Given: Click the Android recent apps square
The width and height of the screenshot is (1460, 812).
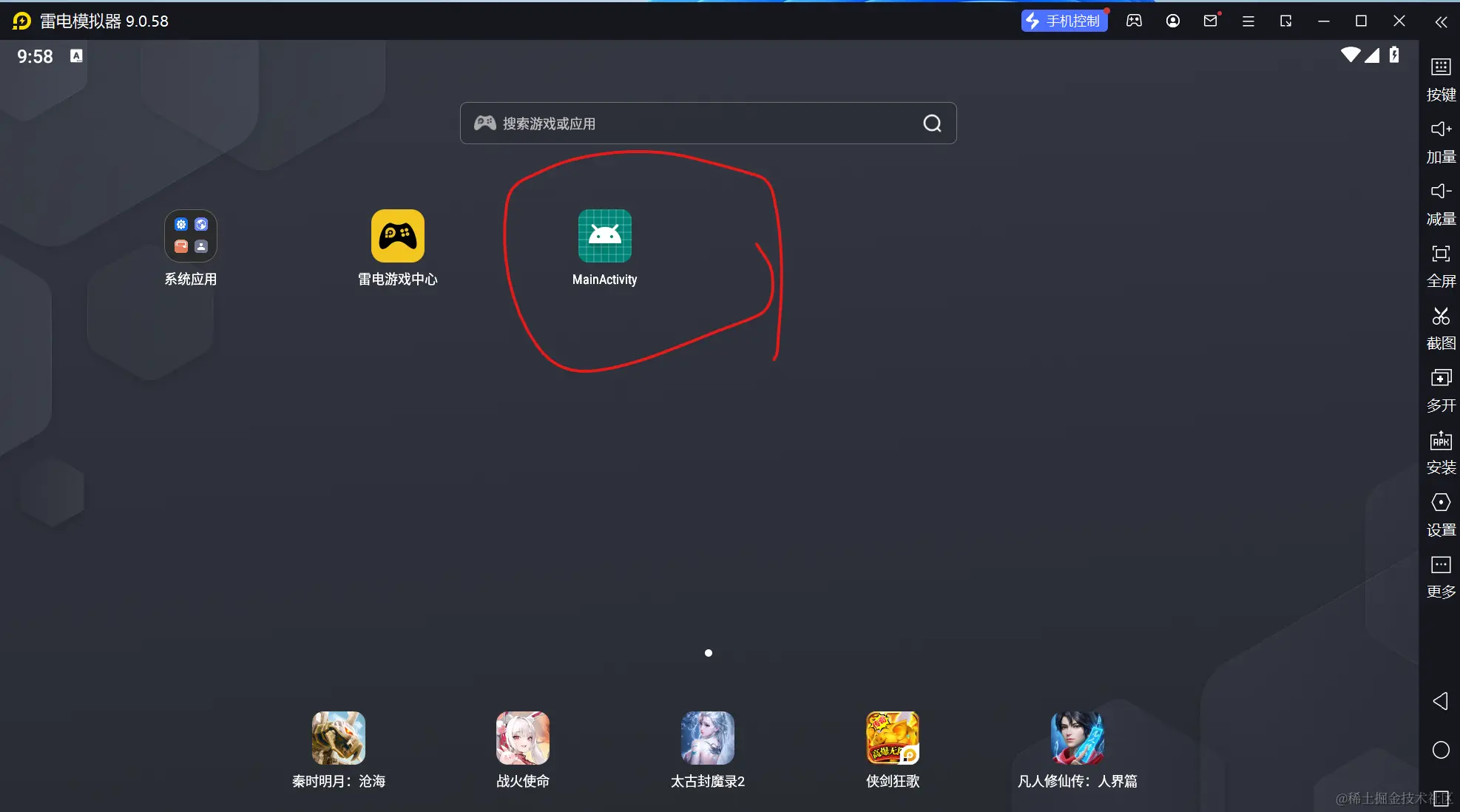Looking at the screenshot, I should click(x=1441, y=799).
